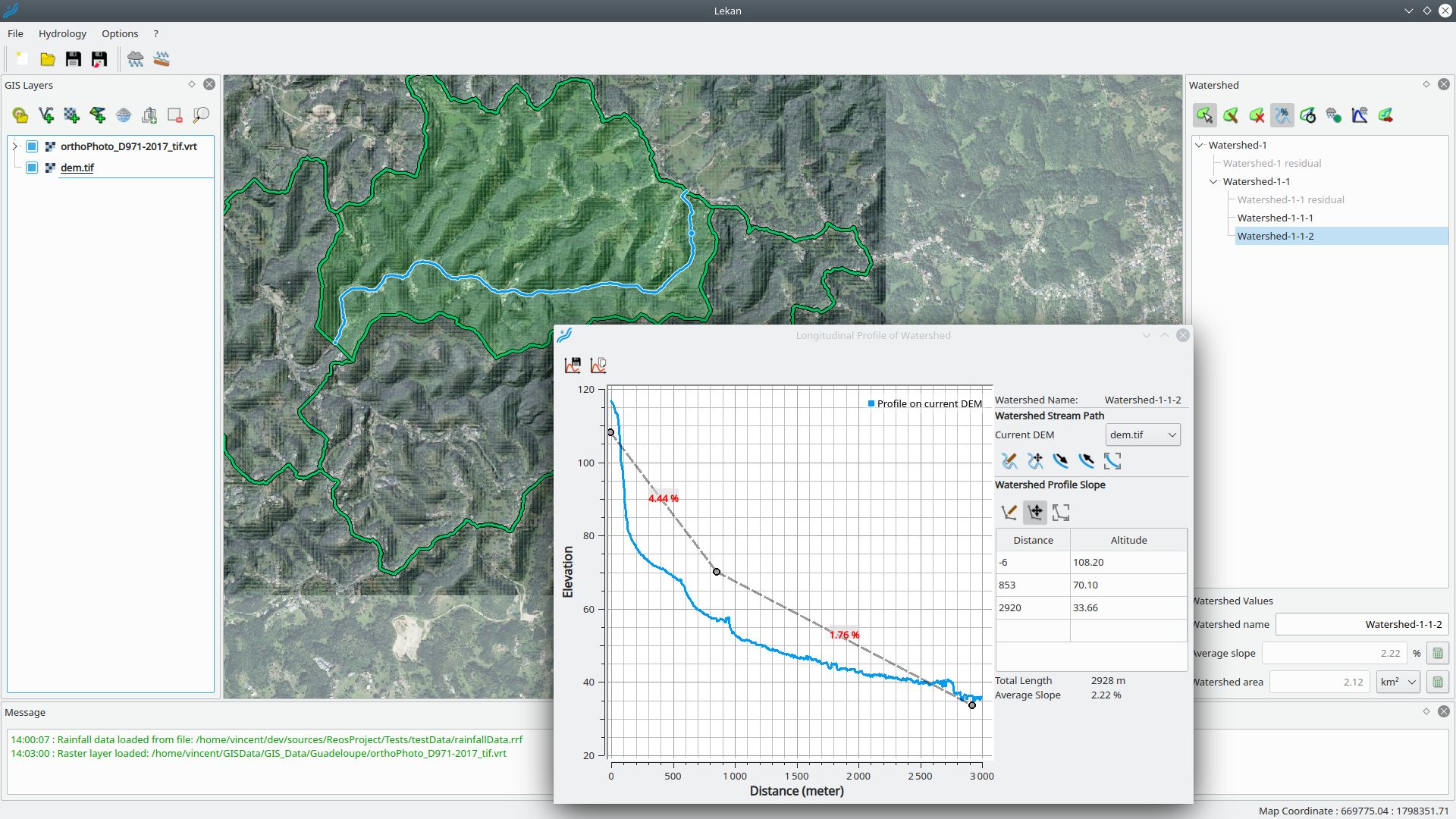Toggle visibility of orthoPhoto_D971-2017_tif.vrt layer
The height and width of the screenshot is (819, 1456).
pos(32,146)
